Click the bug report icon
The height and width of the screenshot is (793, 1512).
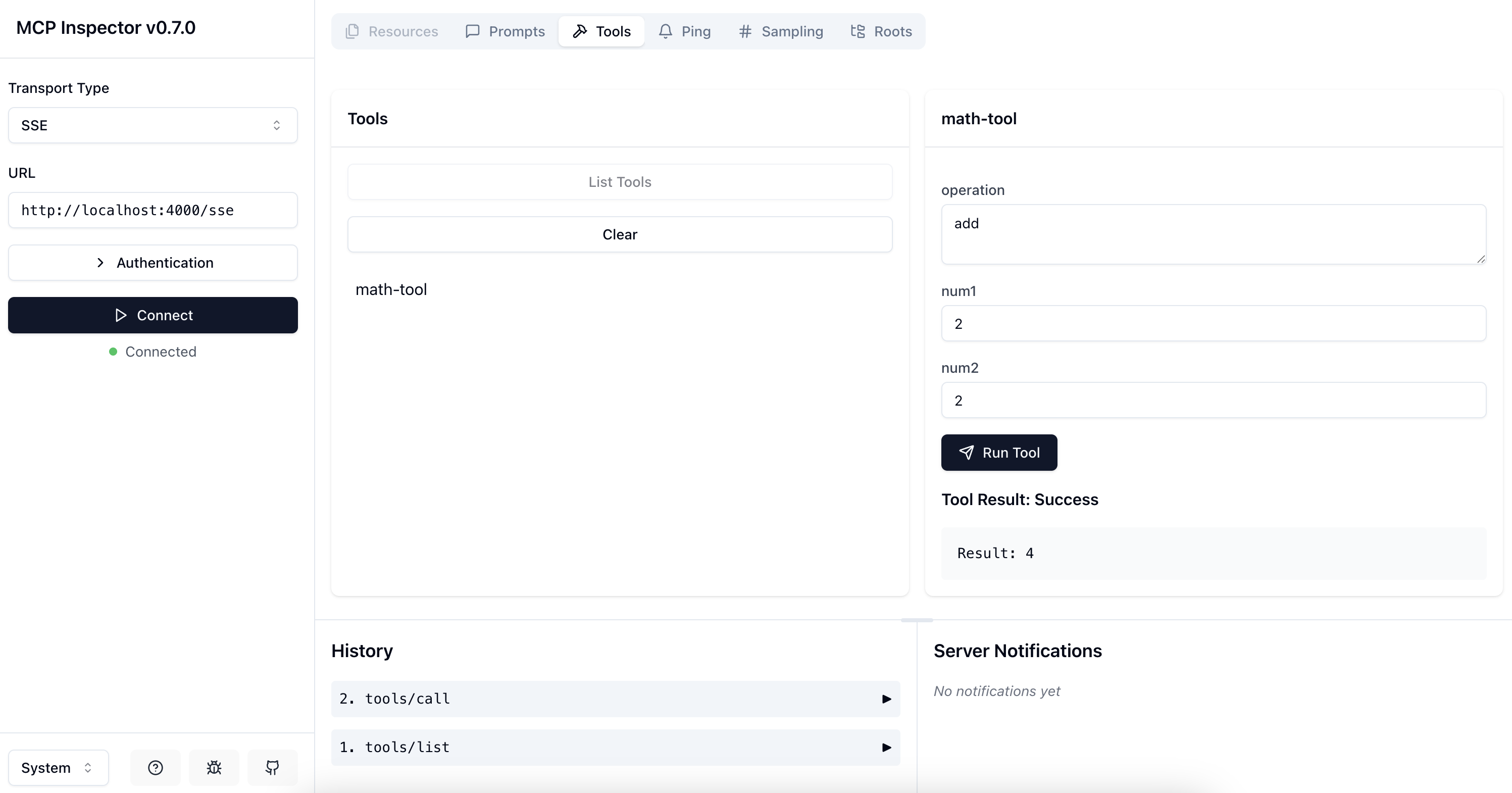pyautogui.click(x=214, y=767)
